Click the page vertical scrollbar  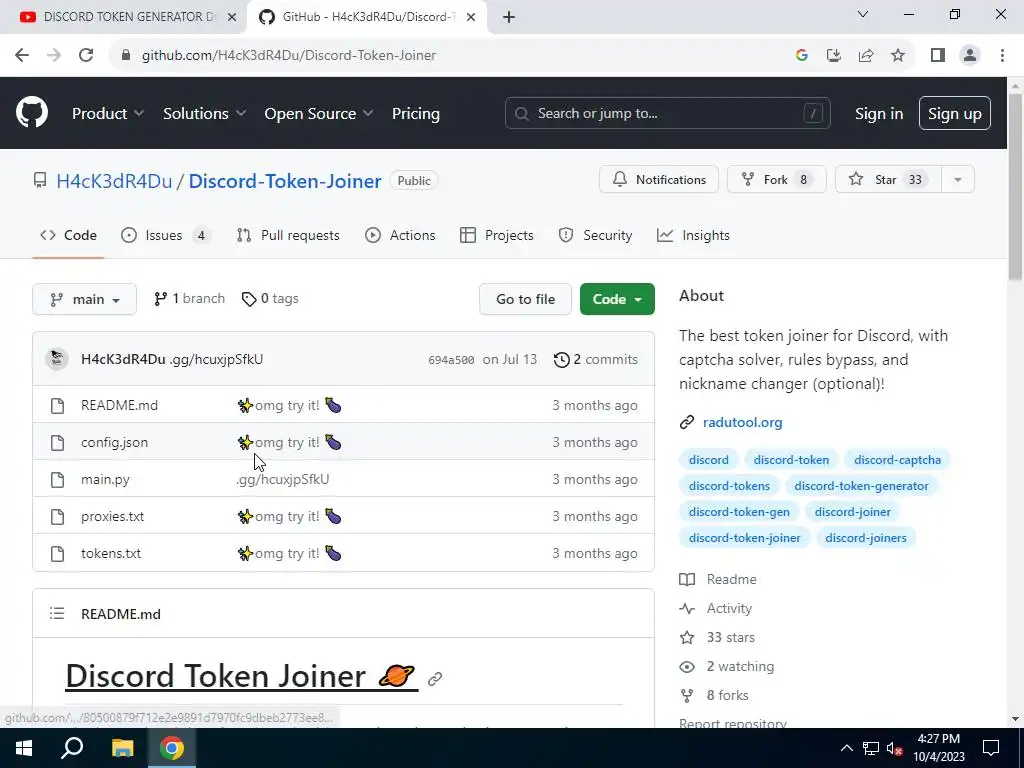1016,189
